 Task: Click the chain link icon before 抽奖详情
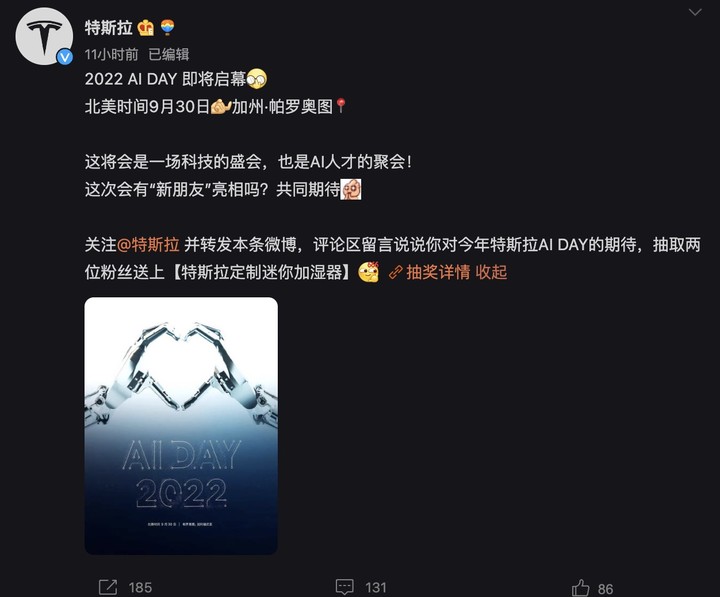pyautogui.click(x=396, y=272)
